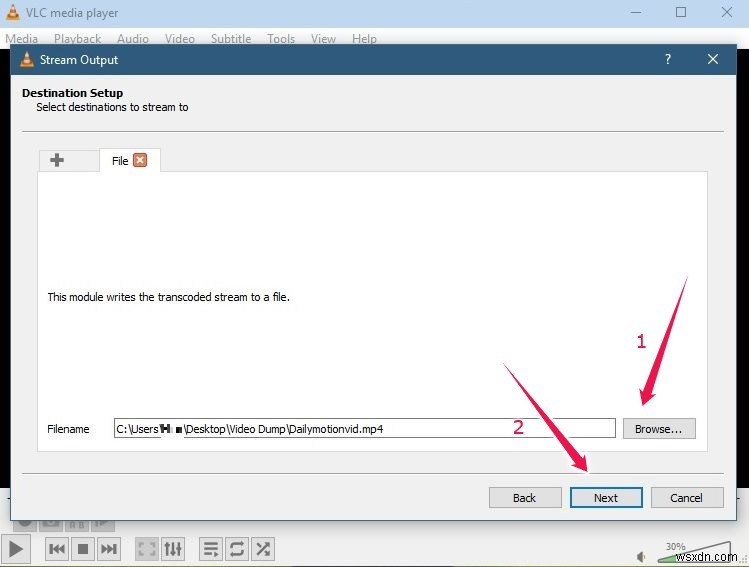The width and height of the screenshot is (749, 567).
Task: Click the 'Destination Setup' heading text
Action: coord(73,93)
